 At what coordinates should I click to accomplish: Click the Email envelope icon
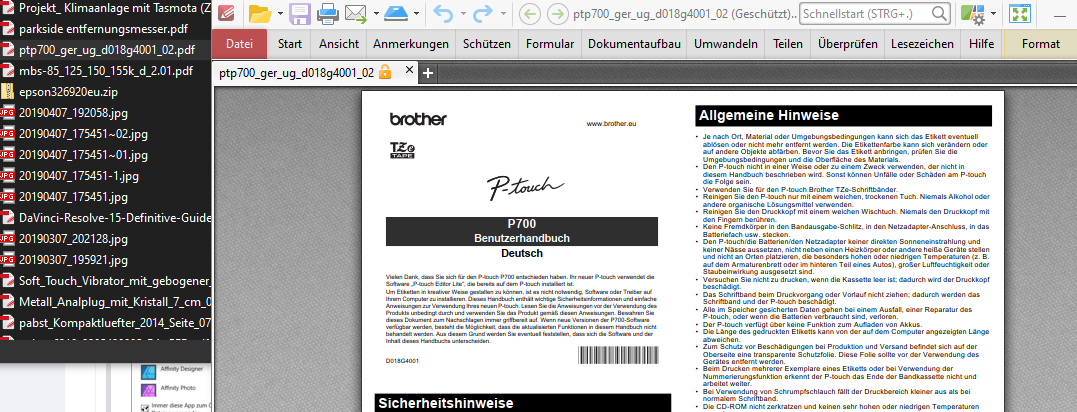pyautogui.click(x=354, y=13)
